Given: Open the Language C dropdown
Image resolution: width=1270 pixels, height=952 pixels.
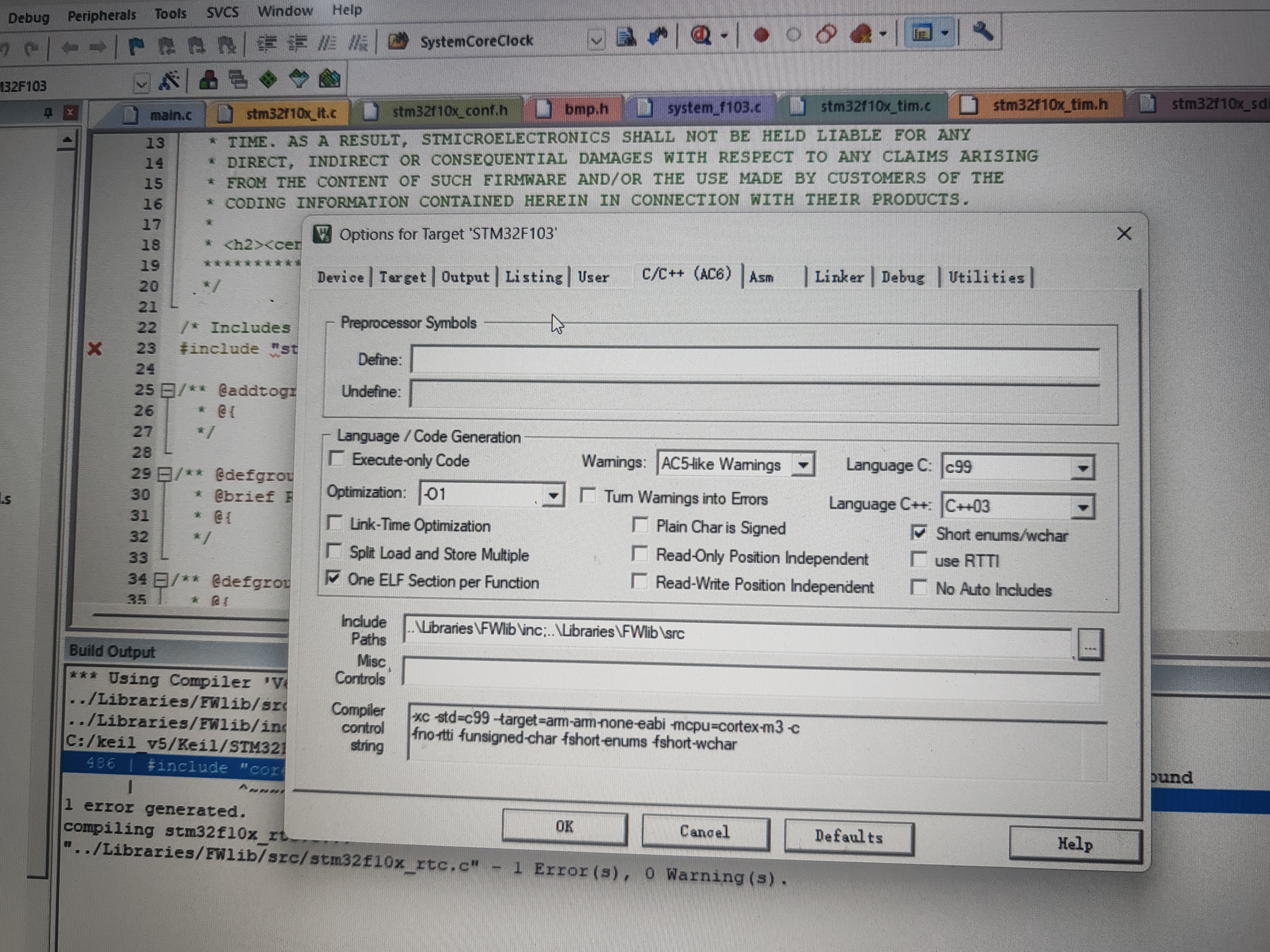Looking at the screenshot, I should point(1082,468).
